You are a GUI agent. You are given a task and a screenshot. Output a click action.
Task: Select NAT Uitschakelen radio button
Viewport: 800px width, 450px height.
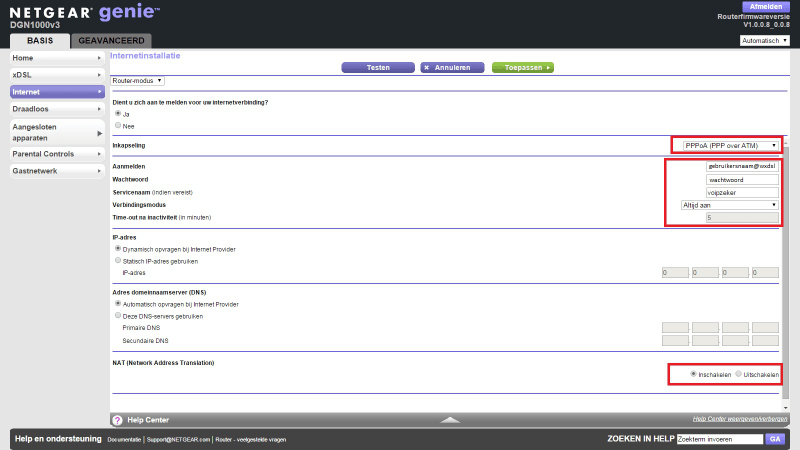[738, 374]
